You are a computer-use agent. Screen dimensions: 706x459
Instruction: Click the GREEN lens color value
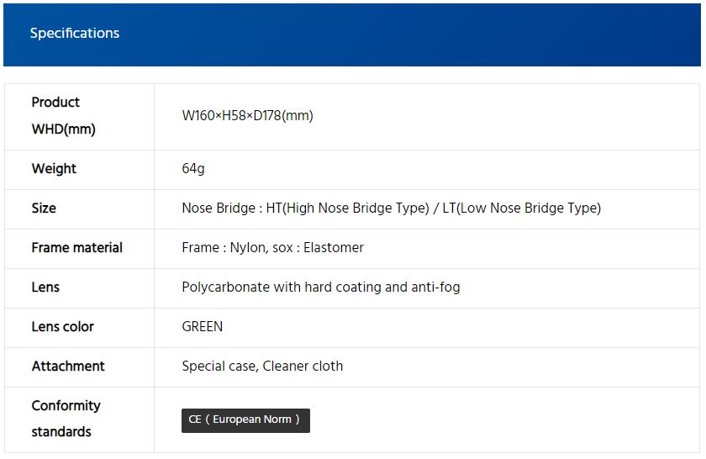tap(202, 326)
